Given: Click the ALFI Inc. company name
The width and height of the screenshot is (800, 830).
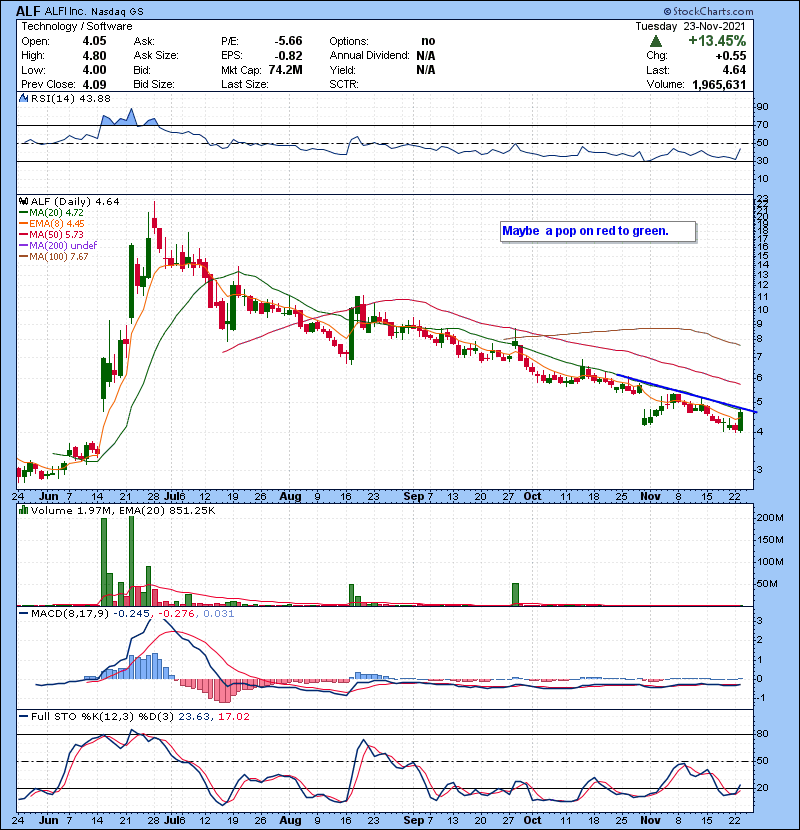Looking at the screenshot, I should coord(66,12).
